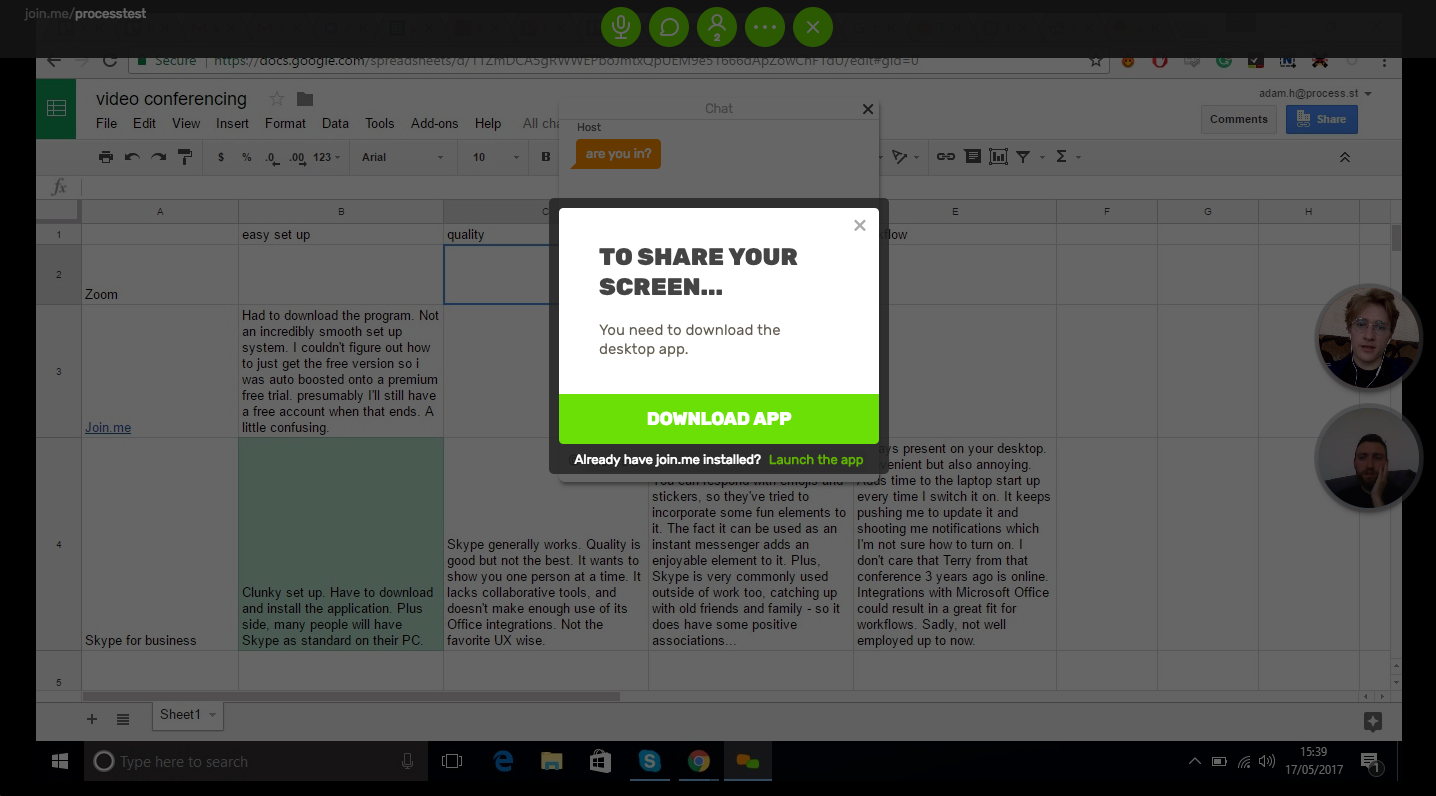Open the join.me chat bubble button

coord(669,27)
